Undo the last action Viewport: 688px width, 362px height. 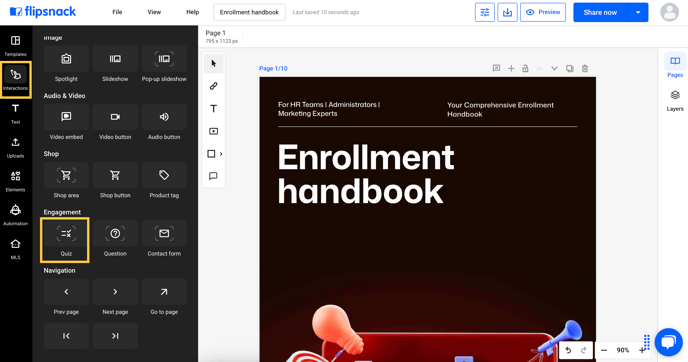[568, 350]
